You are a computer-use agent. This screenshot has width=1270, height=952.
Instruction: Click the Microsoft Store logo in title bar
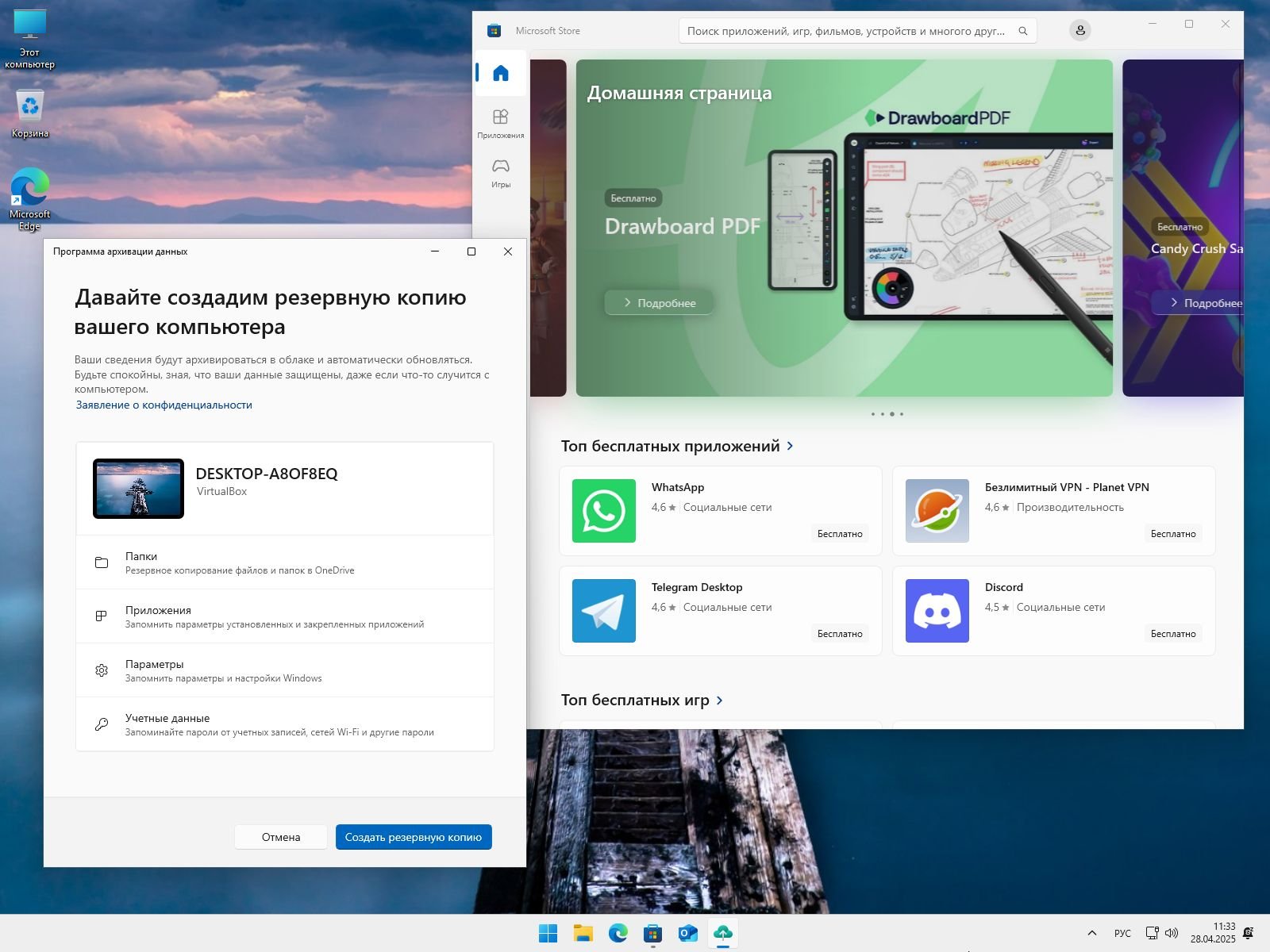click(x=494, y=31)
